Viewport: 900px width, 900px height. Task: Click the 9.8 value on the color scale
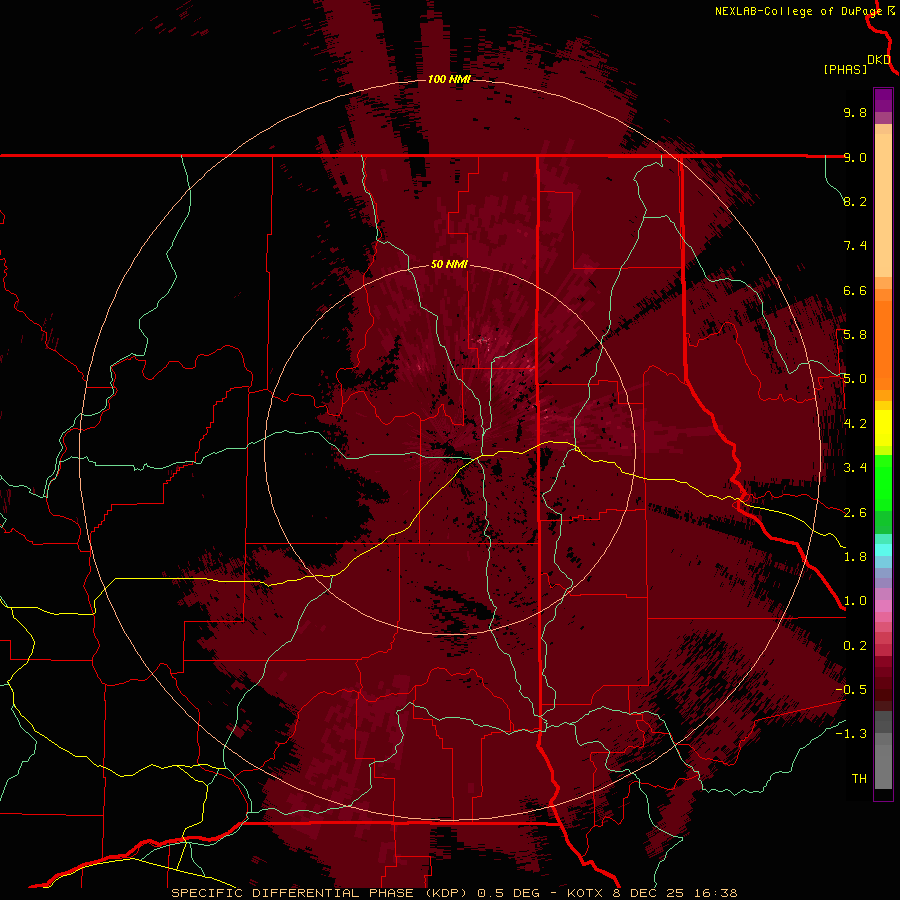(x=855, y=112)
